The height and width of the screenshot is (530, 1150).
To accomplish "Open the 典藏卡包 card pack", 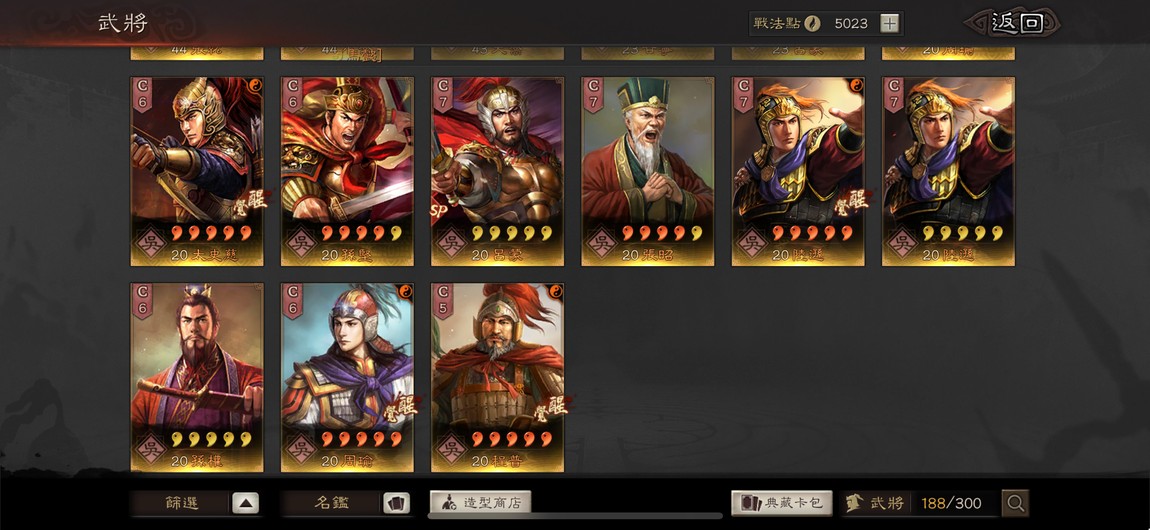I will coord(782,503).
